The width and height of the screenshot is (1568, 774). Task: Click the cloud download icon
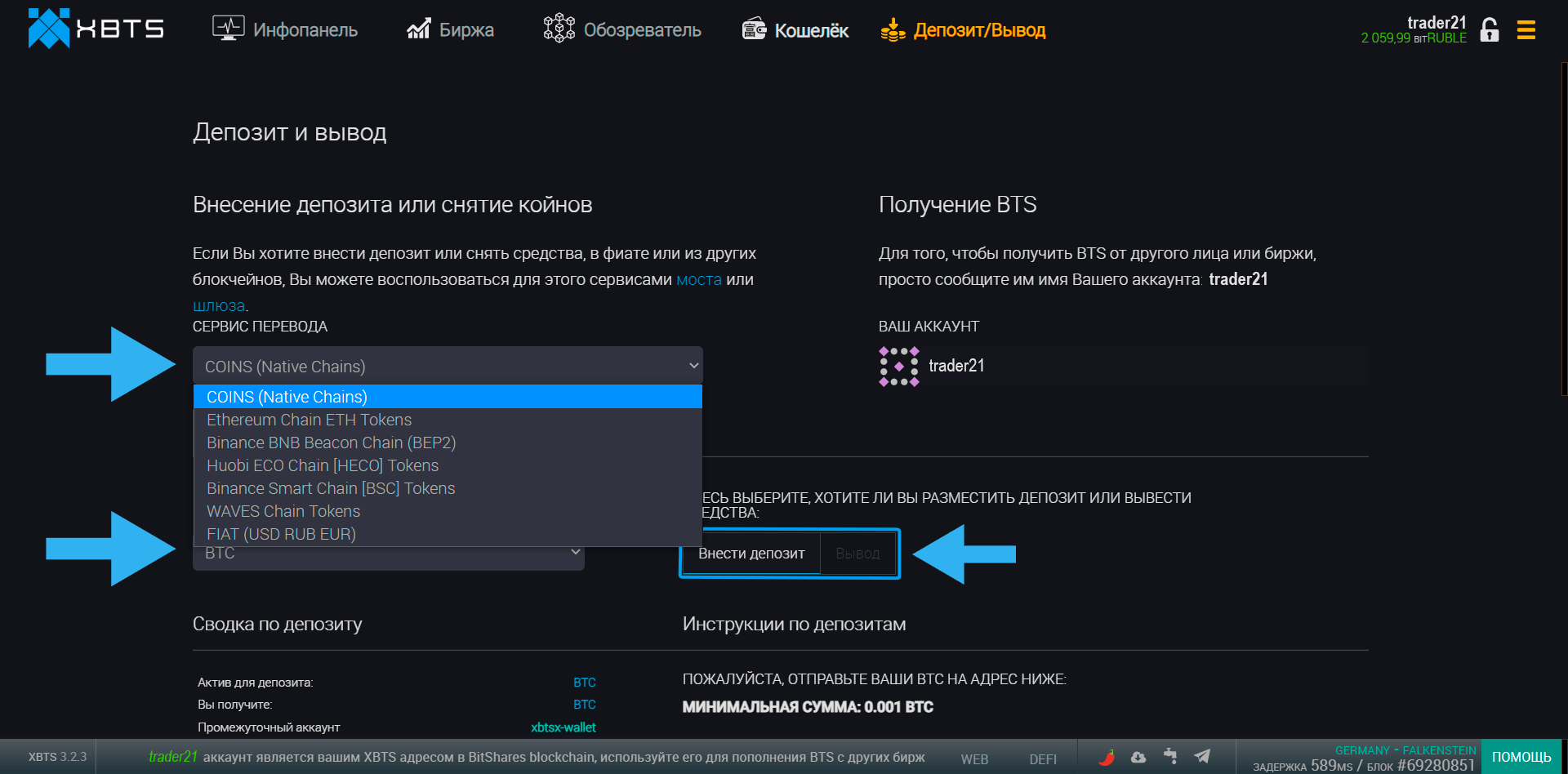1138,757
